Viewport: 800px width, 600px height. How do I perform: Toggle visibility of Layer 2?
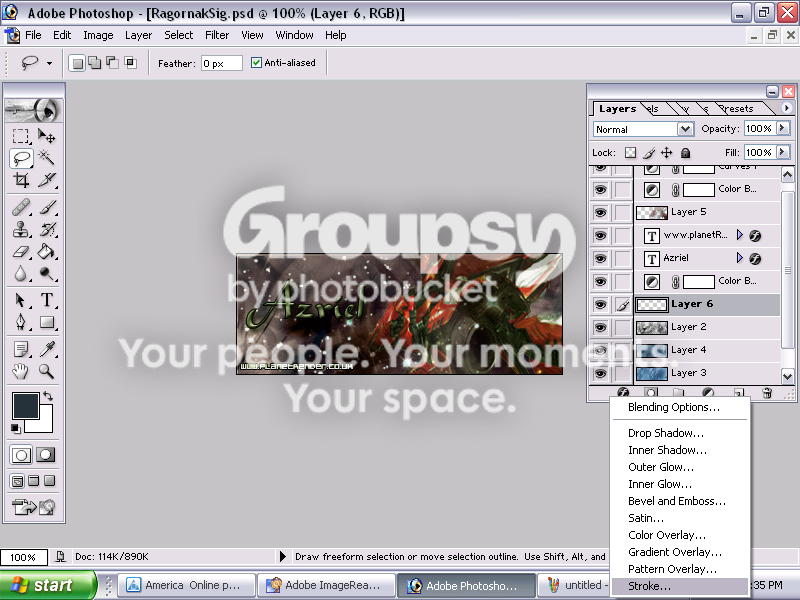601,327
